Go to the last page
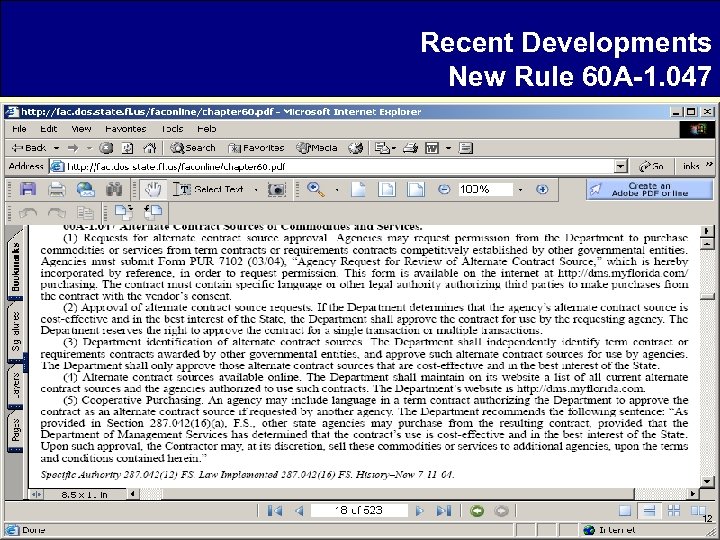This screenshot has height=540, width=720. 444,511
